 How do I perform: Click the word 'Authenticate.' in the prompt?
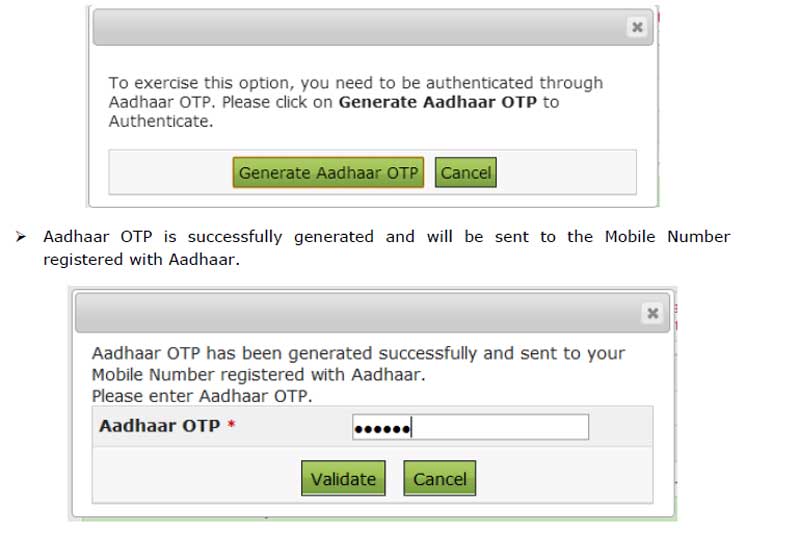(x=161, y=122)
